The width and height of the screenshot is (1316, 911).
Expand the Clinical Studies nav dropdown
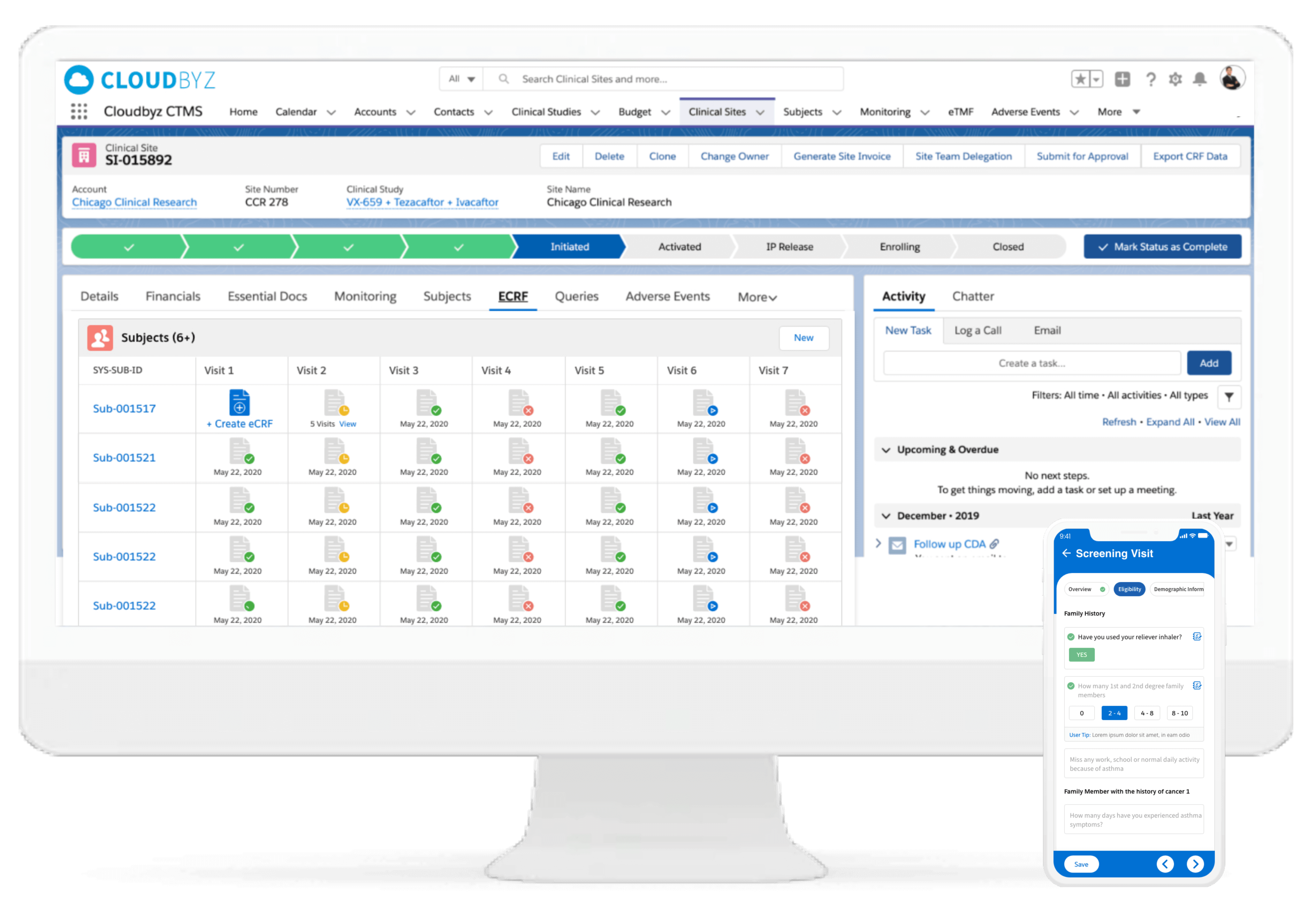click(x=595, y=112)
